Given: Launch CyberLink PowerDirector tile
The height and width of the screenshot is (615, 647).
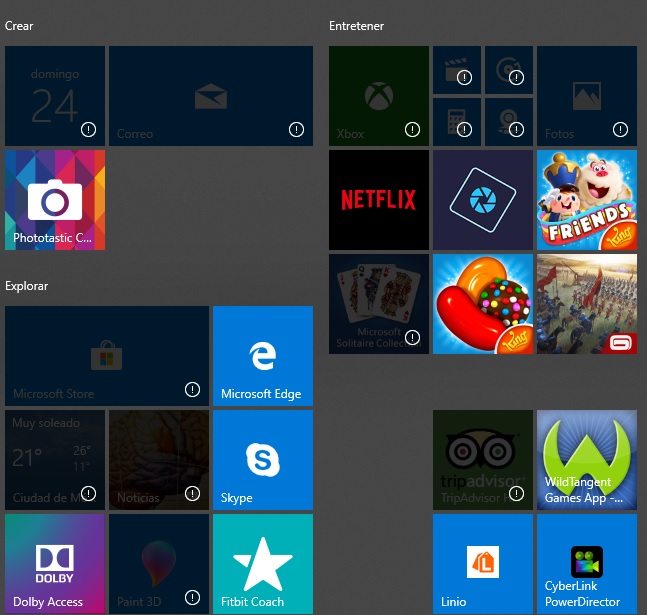Looking at the screenshot, I should (x=587, y=564).
